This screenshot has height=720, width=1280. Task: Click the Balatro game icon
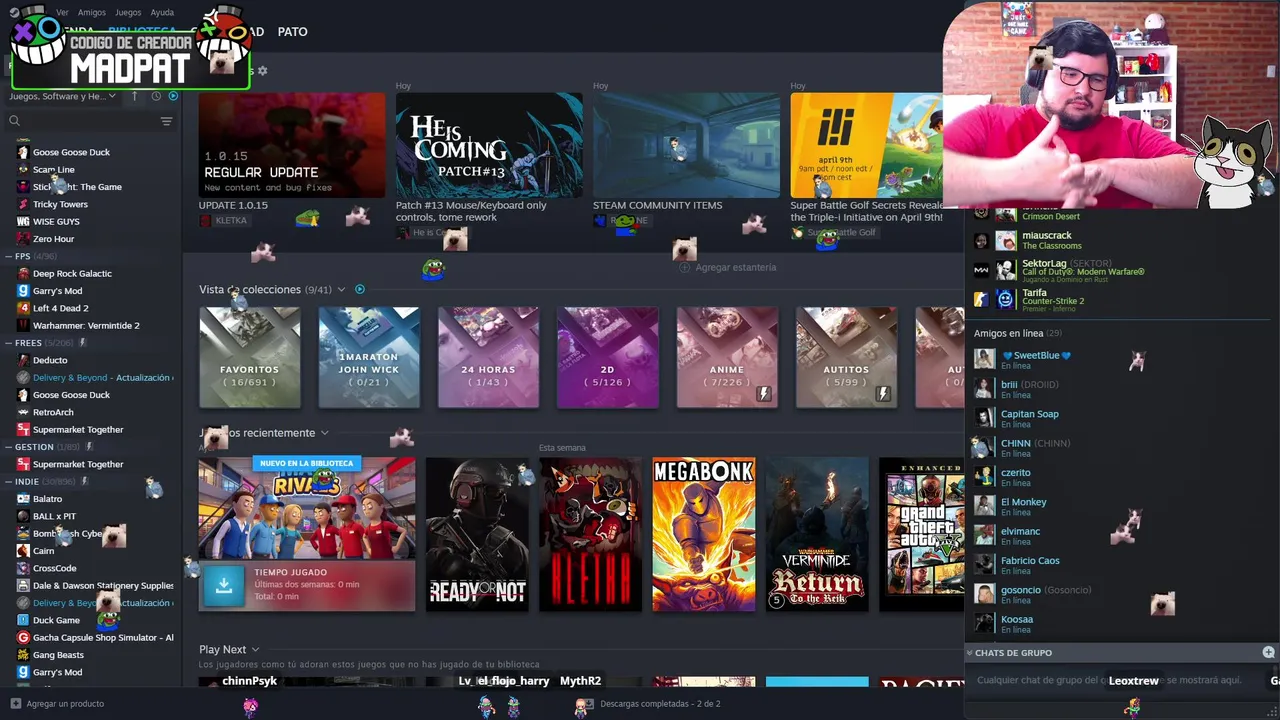[23, 499]
